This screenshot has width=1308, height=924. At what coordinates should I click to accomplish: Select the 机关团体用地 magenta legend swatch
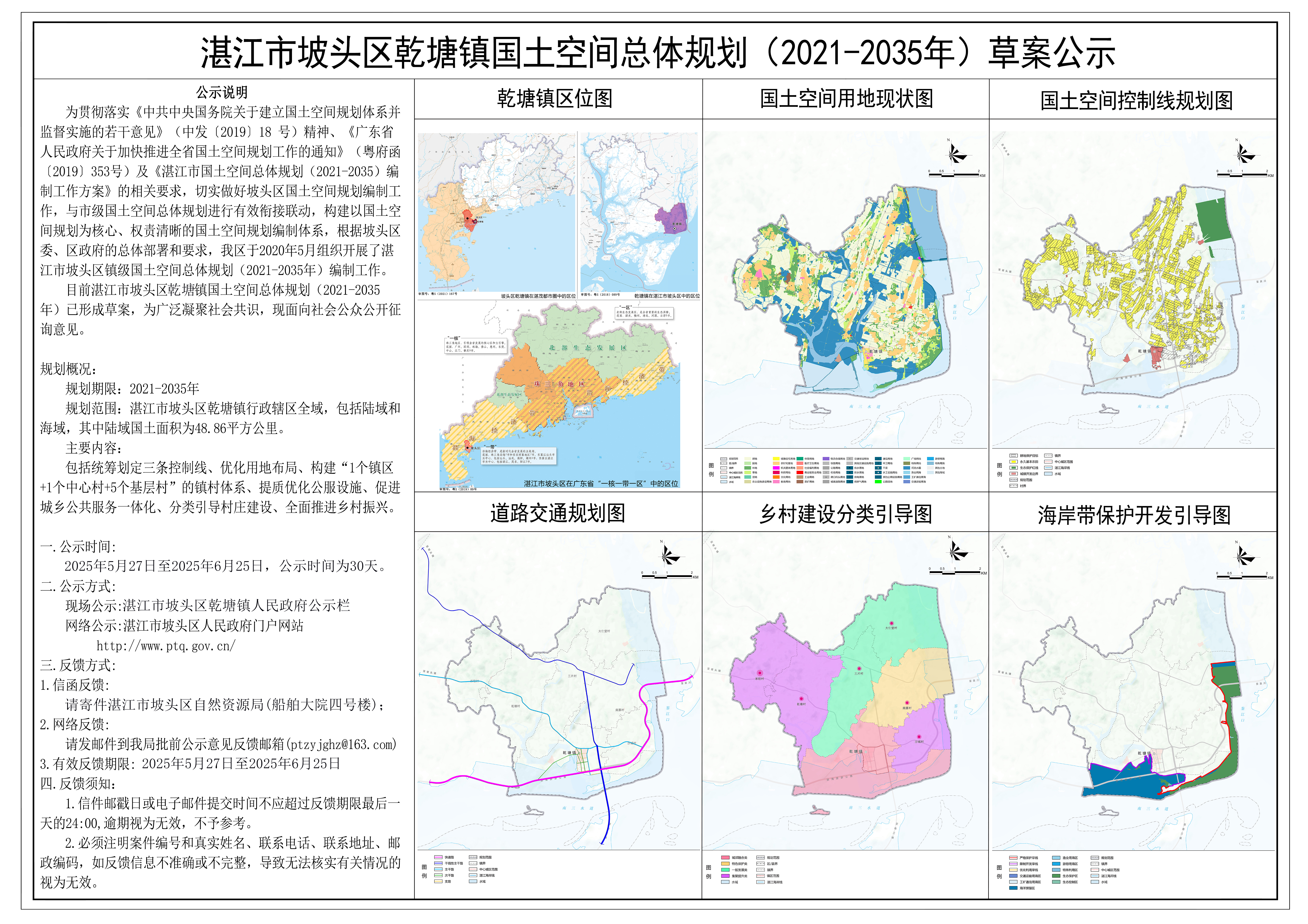click(776, 468)
